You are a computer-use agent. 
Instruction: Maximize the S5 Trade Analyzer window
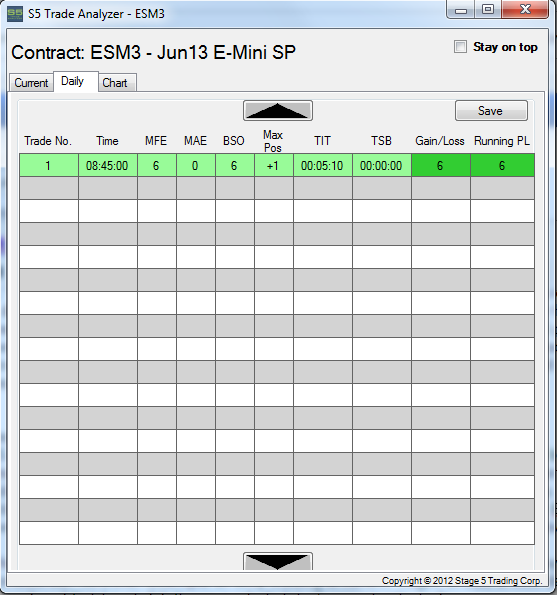[488, 10]
